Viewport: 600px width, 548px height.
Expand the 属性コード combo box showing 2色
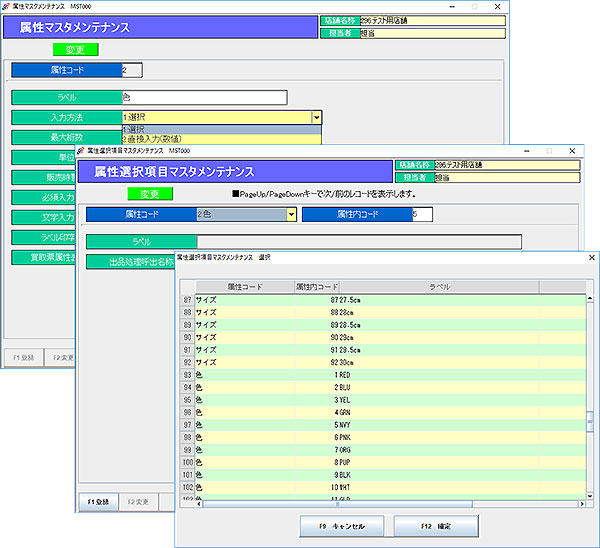[x=291, y=214]
